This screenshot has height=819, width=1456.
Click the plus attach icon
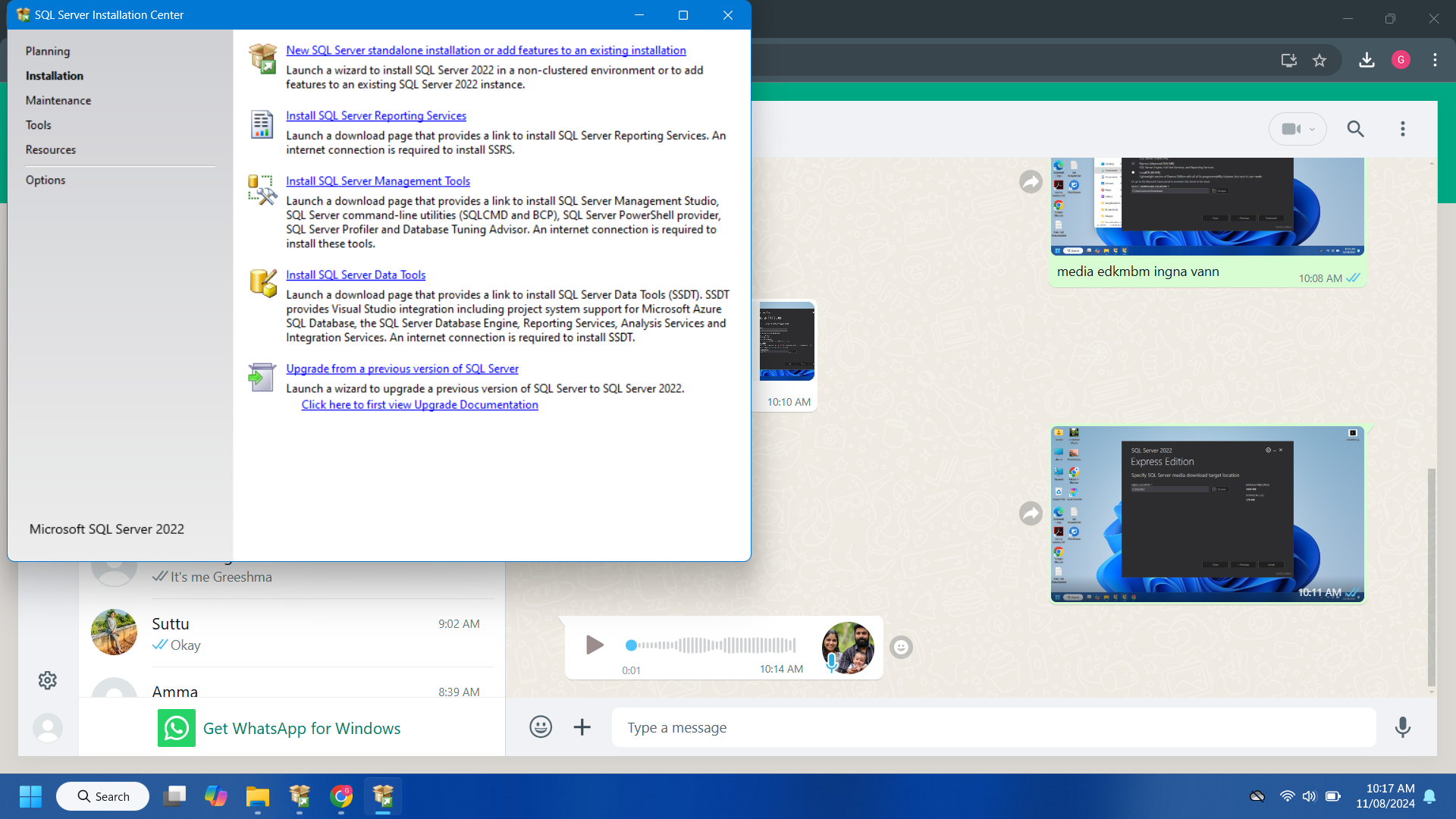point(582,727)
